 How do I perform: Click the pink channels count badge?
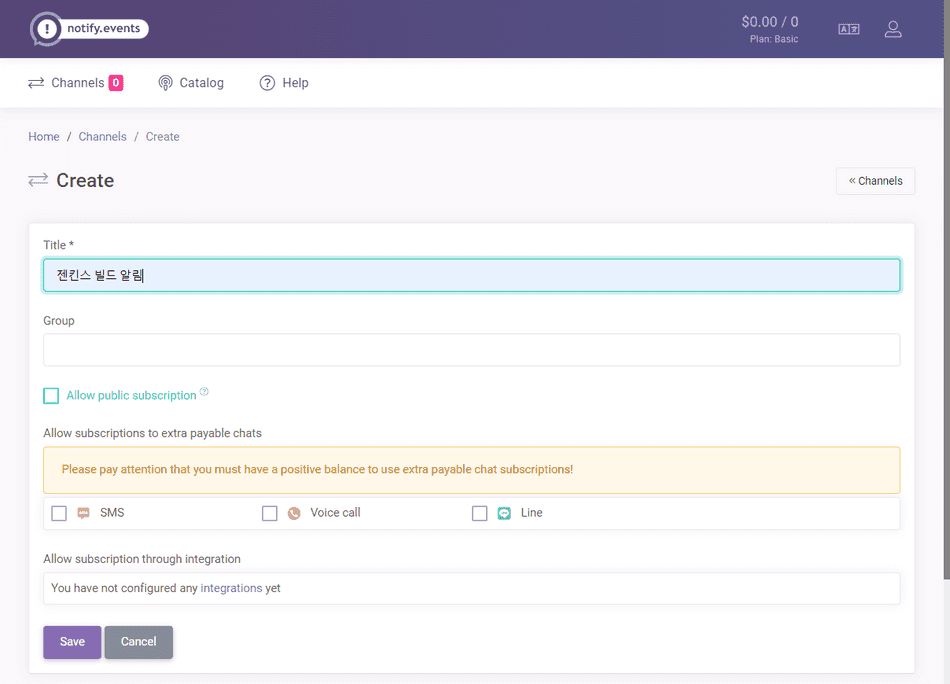tap(116, 82)
